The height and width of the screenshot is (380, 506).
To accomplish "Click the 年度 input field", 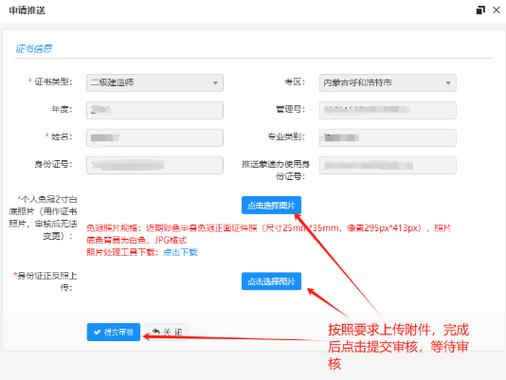I will 155,110.
